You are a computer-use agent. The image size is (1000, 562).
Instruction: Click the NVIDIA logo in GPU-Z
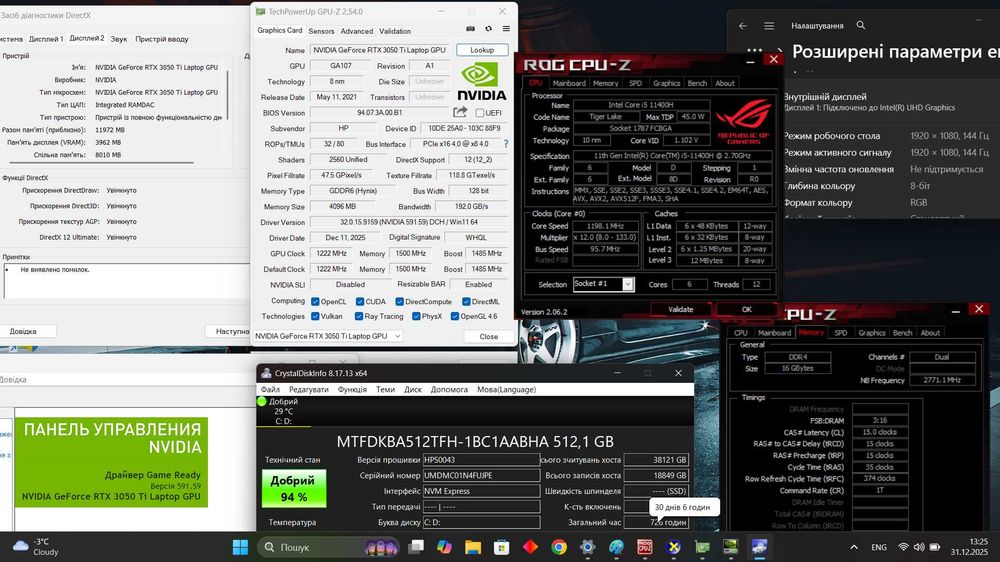482,82
